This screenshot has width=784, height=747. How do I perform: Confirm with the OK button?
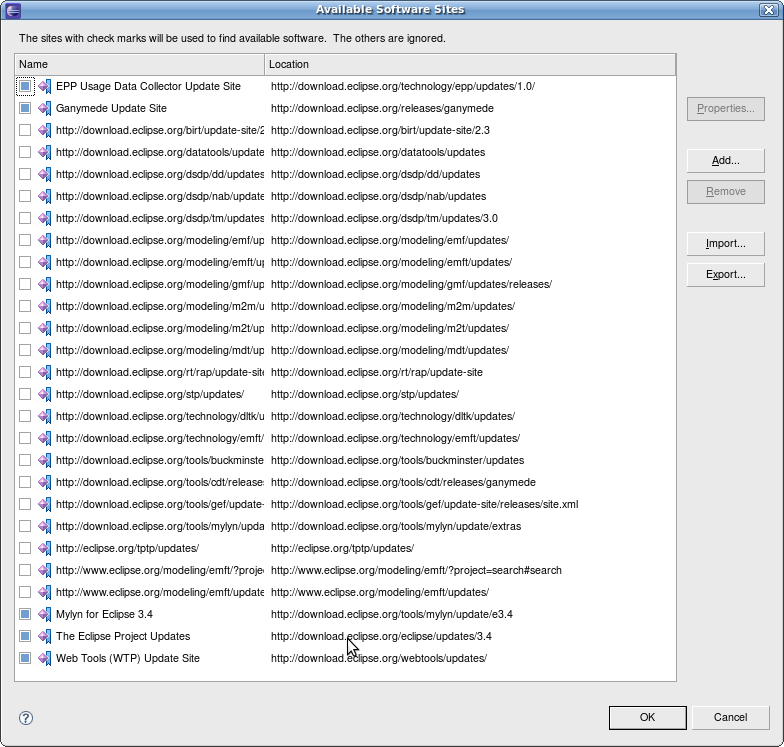(x=648, y=718)
